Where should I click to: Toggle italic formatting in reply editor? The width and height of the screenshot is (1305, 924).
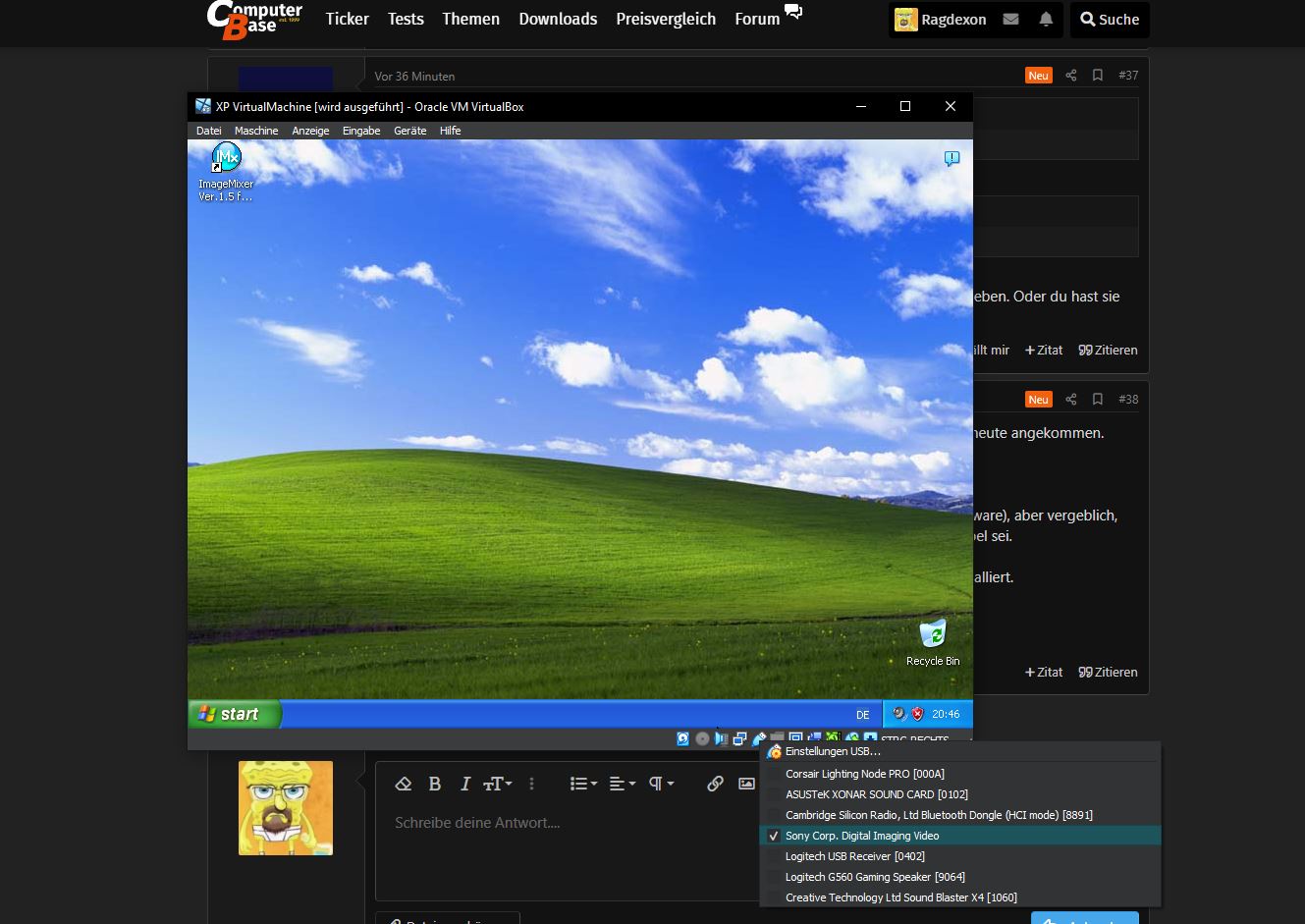[x=465, y=784]
